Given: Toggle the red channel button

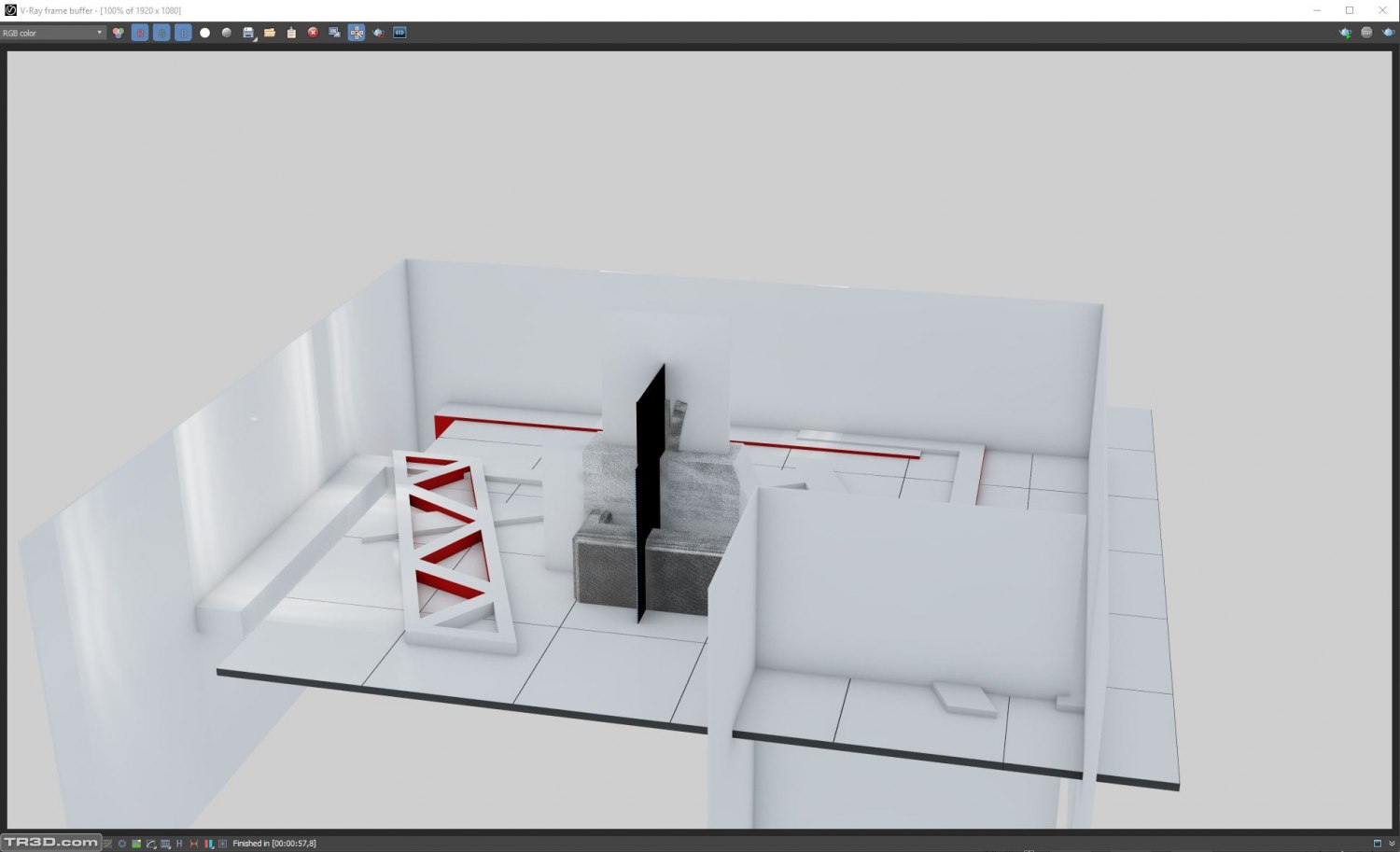Looking at the screenshot, I should 140,33.
